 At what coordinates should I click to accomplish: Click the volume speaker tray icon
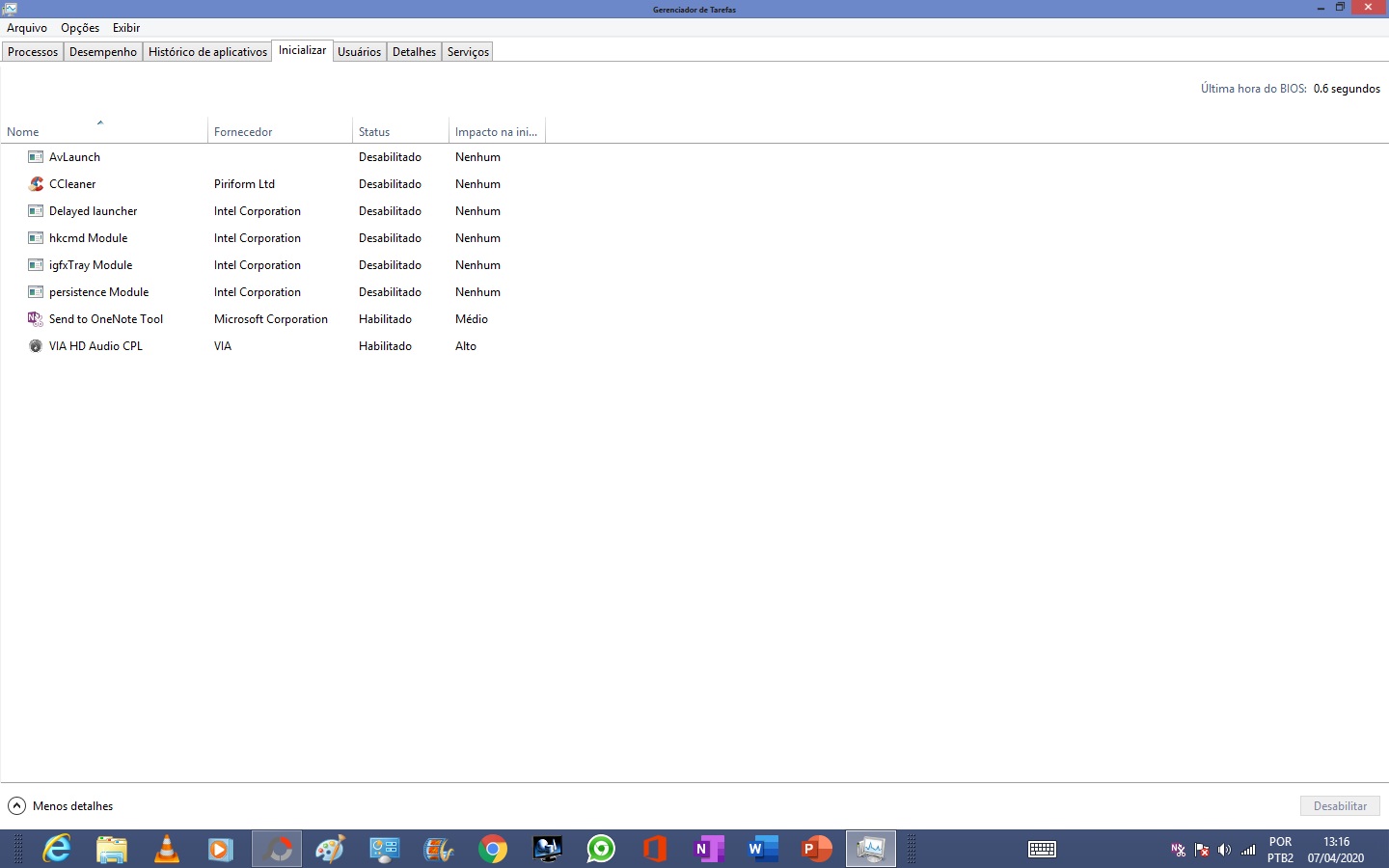[1224, 850]
